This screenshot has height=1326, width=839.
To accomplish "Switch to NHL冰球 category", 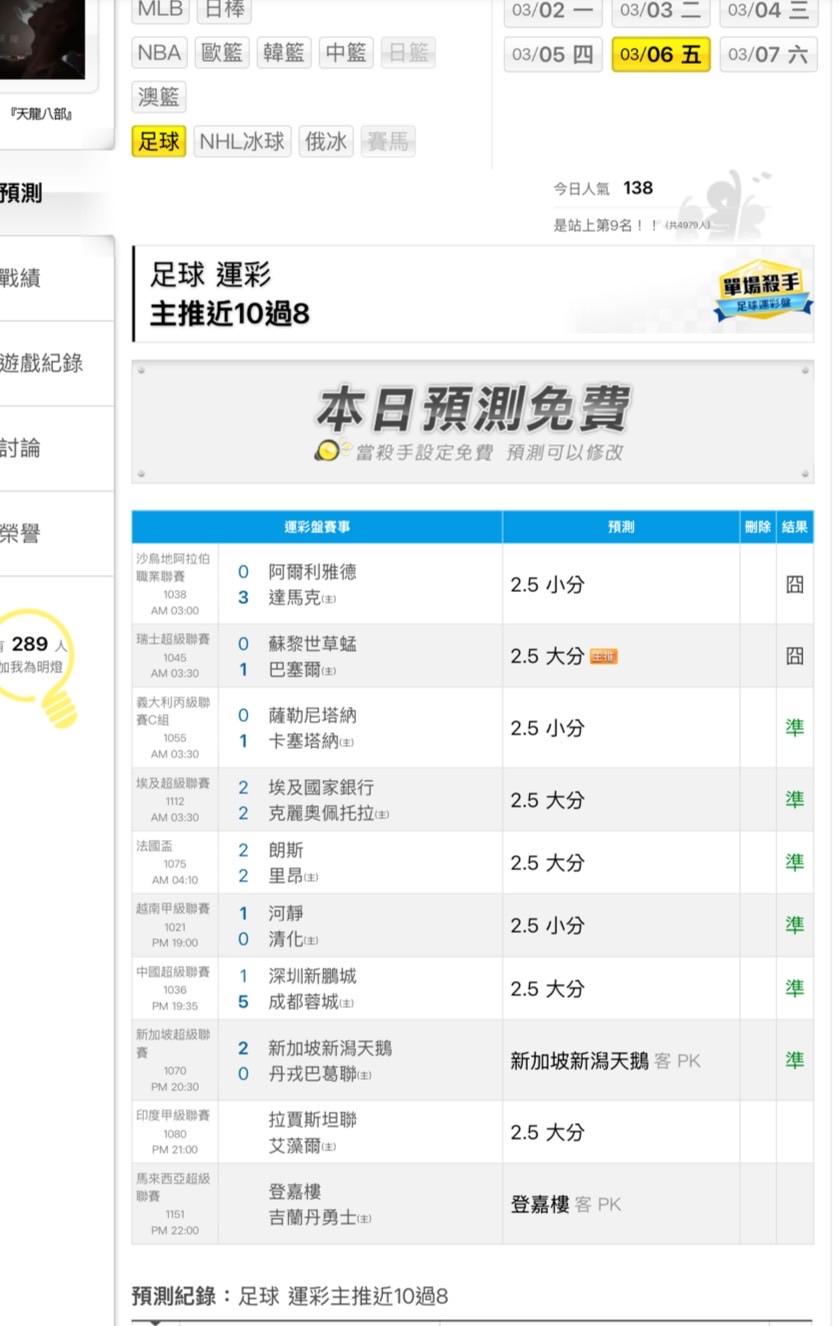I will pyautogui.click(x=243, y=141).
